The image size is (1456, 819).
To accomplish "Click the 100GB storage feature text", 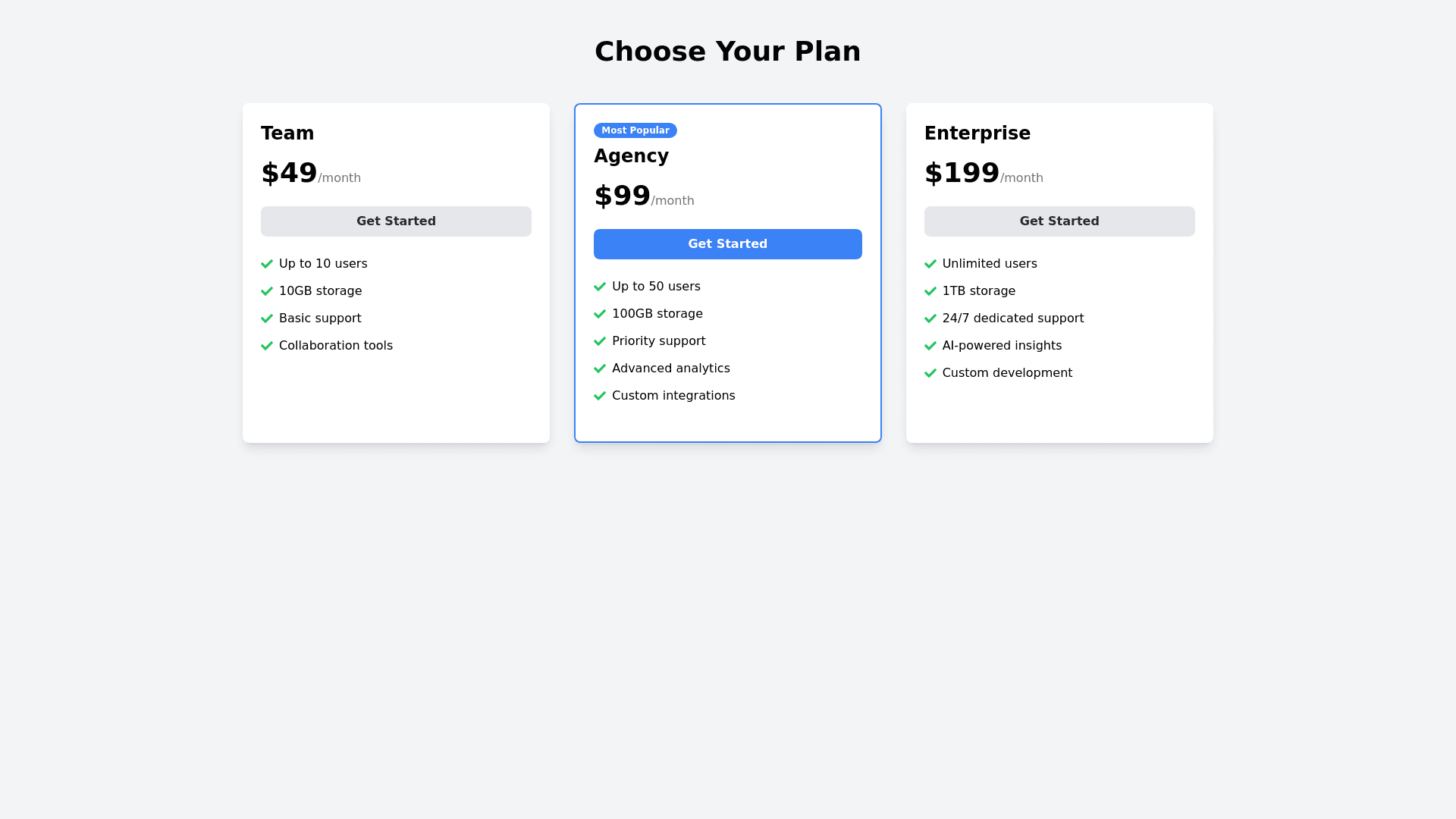I will [x=657, y=314].
